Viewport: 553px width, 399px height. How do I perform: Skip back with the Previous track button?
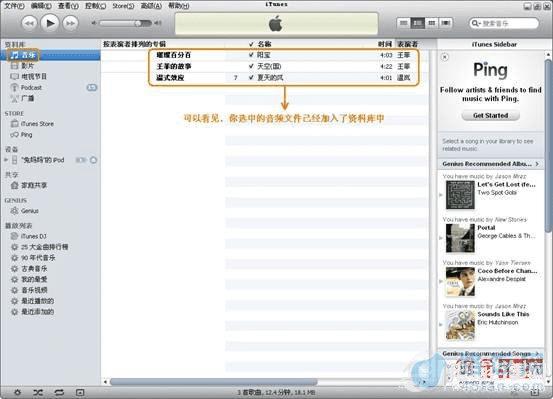(29, 24)
